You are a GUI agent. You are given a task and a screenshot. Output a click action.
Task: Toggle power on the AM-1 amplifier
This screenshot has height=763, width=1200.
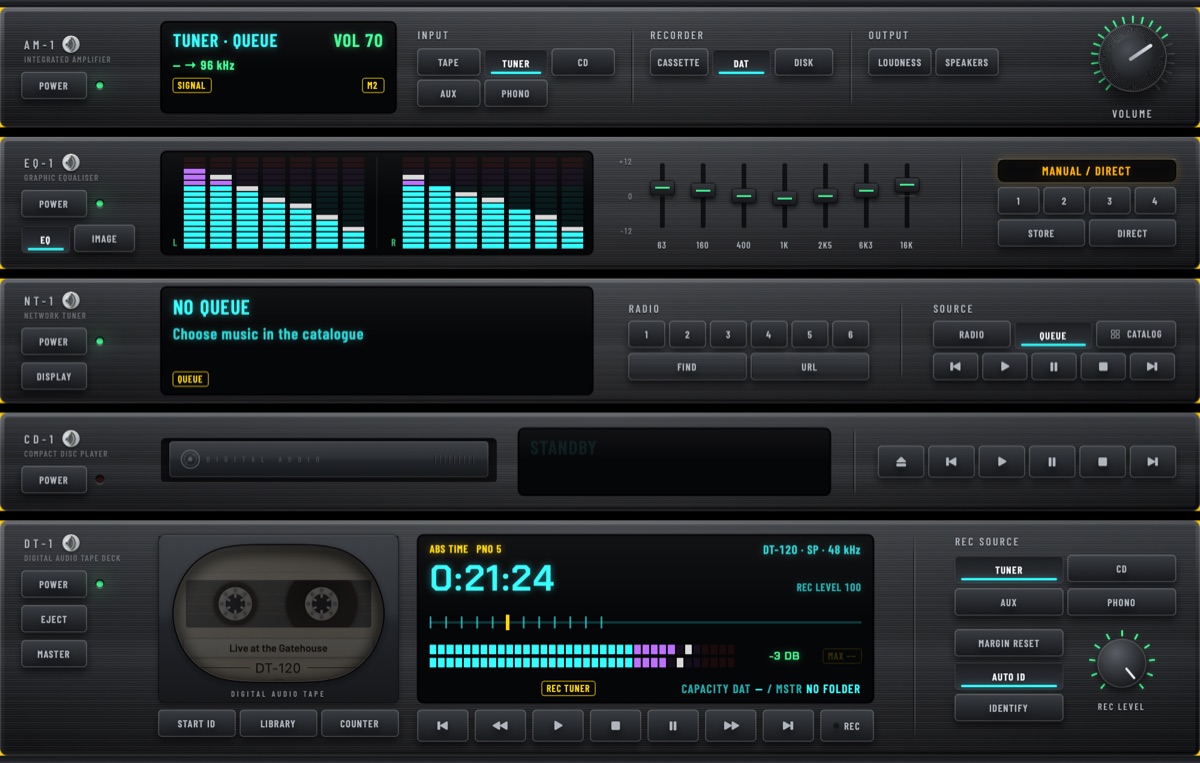tap(54, 86)
